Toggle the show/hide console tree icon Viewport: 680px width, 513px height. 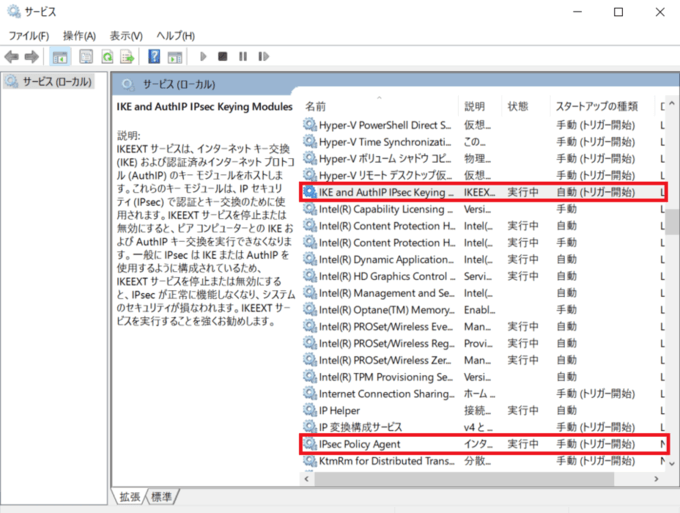click(x=60, y=57)
